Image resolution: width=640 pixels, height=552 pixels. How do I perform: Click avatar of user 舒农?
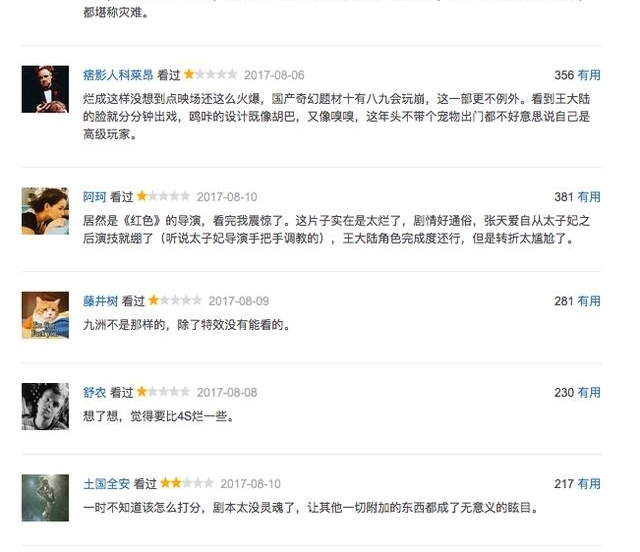tap(45, 406)
